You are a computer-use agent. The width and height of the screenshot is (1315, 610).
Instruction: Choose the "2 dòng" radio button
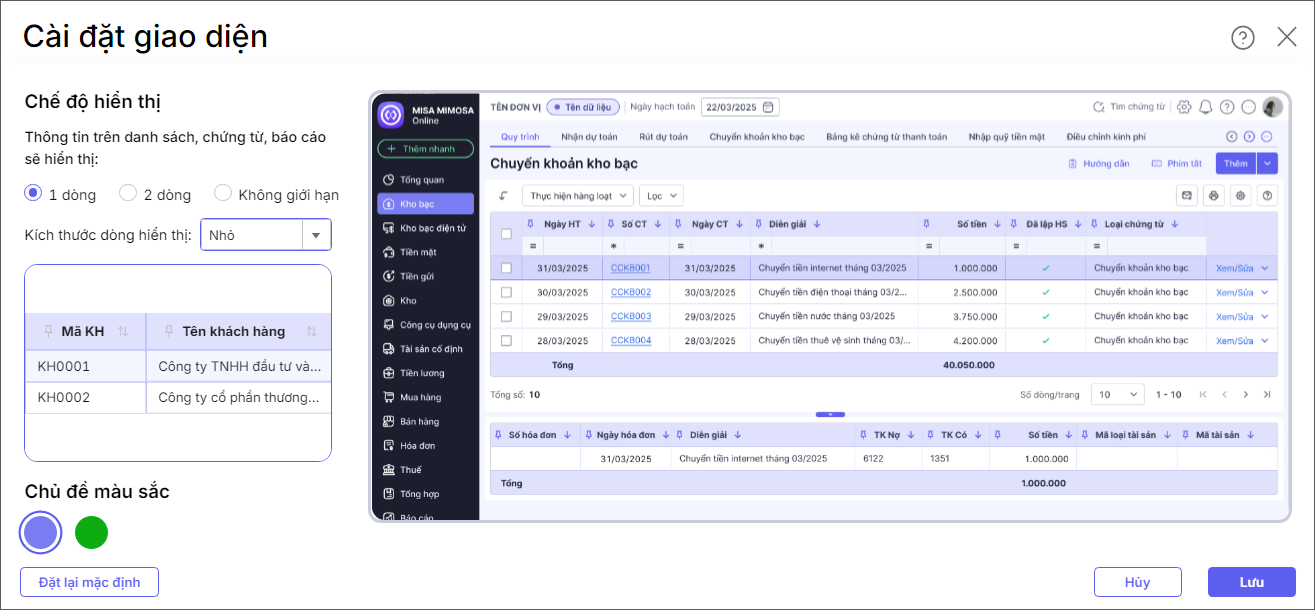pyautogui.click(x=128, y=194)
